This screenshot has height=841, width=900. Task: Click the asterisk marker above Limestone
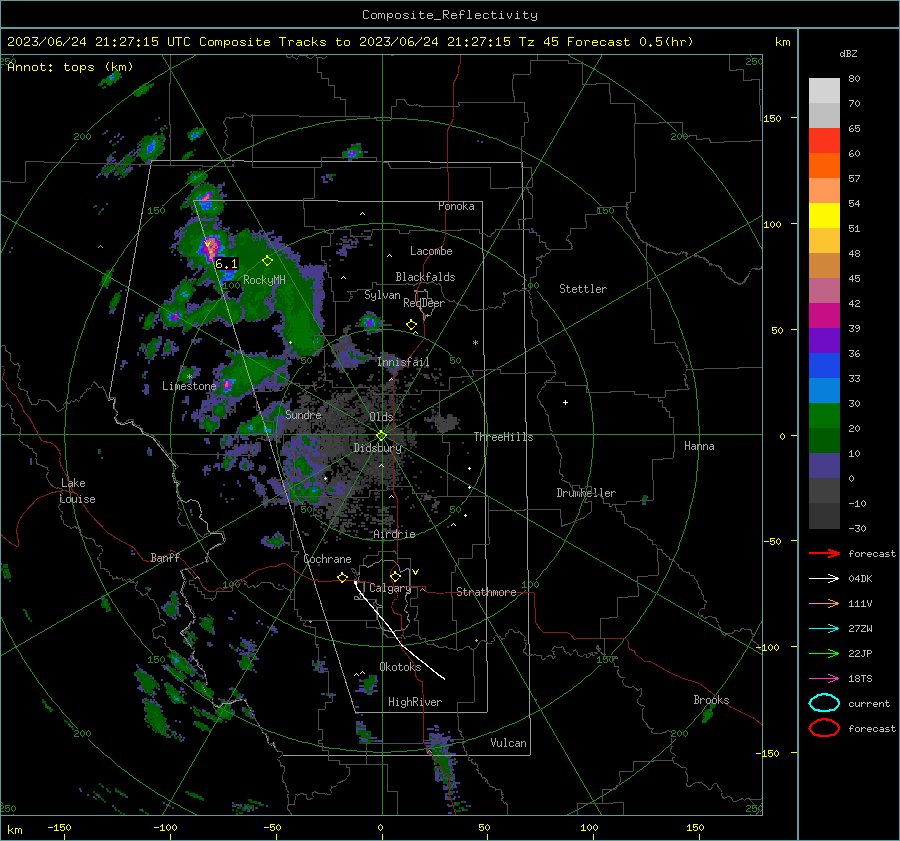click(189, 377)
